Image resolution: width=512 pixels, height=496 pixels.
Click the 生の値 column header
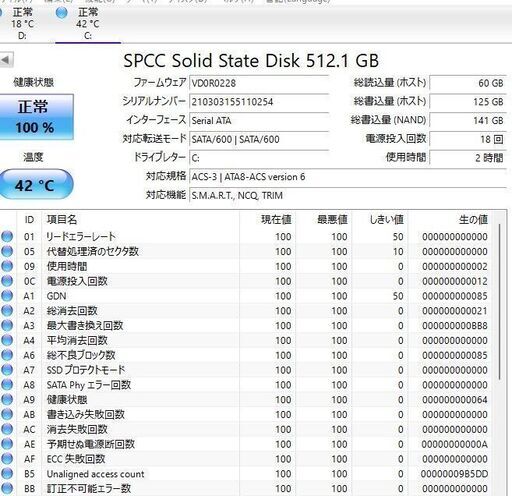tap(450, 220)
